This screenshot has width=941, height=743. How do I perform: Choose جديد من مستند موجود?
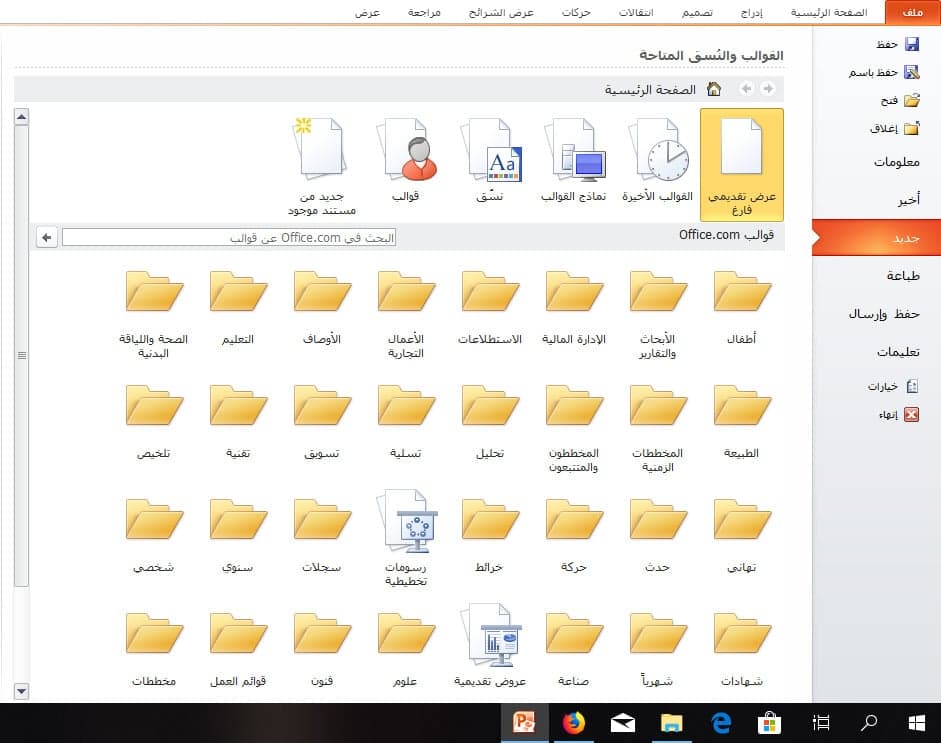click(x=322, y=166)
